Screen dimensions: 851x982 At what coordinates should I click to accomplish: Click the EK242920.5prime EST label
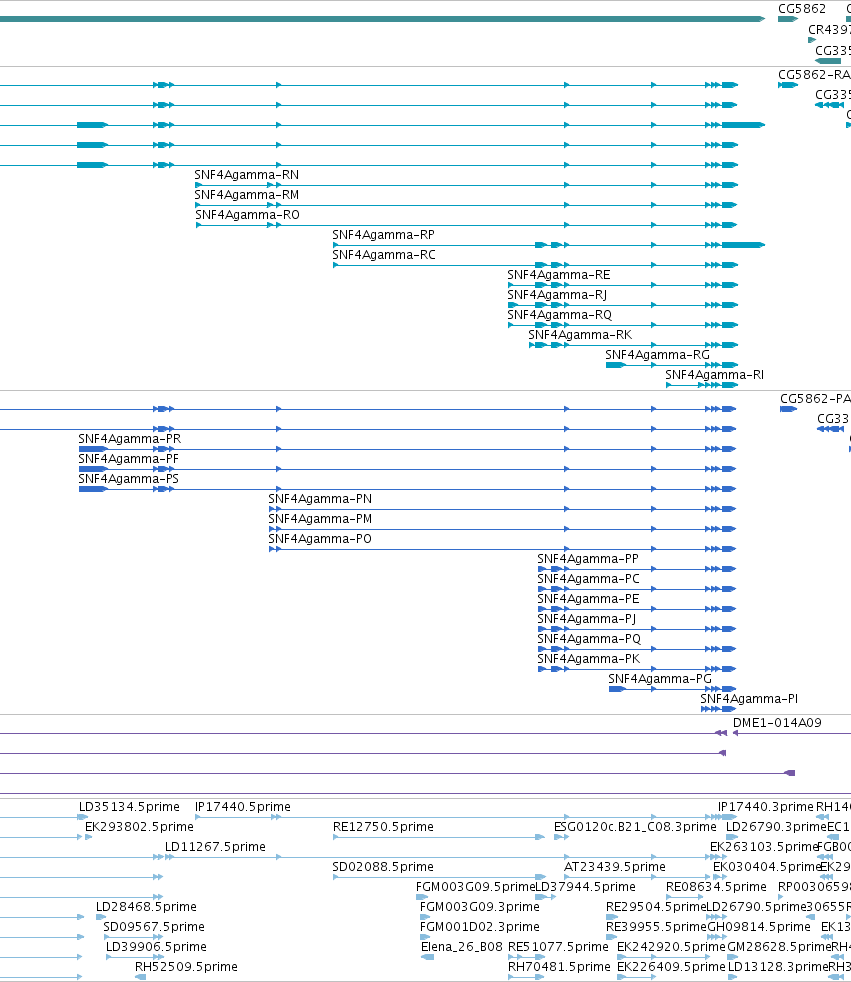[x=671, y=948]
